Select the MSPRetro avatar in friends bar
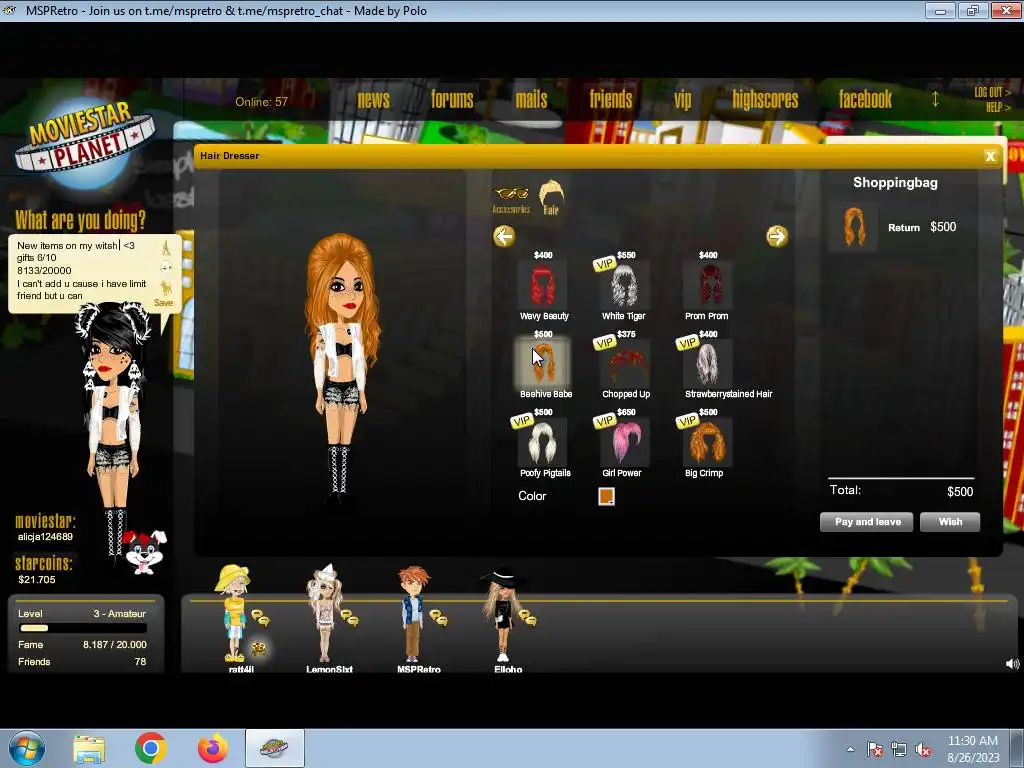 point(413,613)
